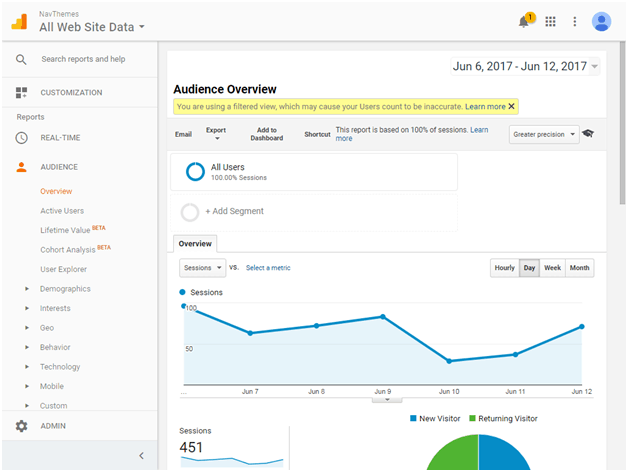Click the search magnifier icon
628x472 pixels.
coord(21,60)
